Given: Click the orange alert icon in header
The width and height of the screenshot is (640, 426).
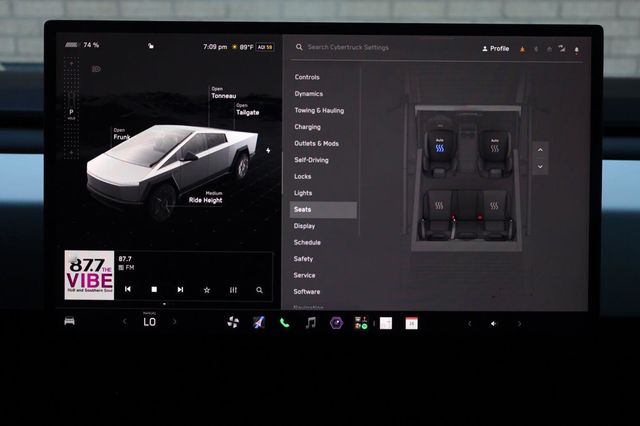Looking at the screenshot, I should click(522, 49).
